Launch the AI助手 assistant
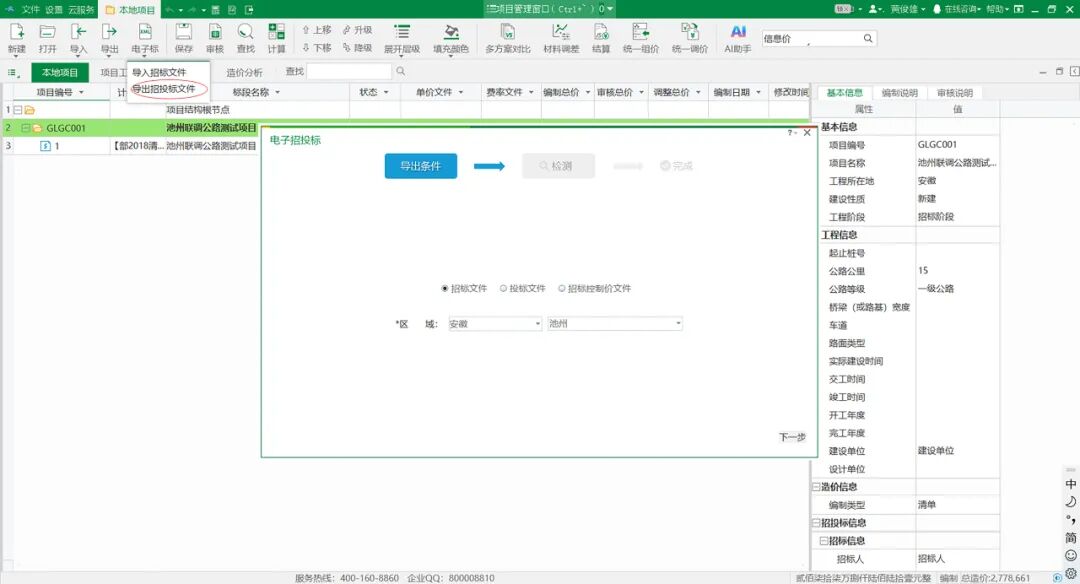 [x=738, y=38]
